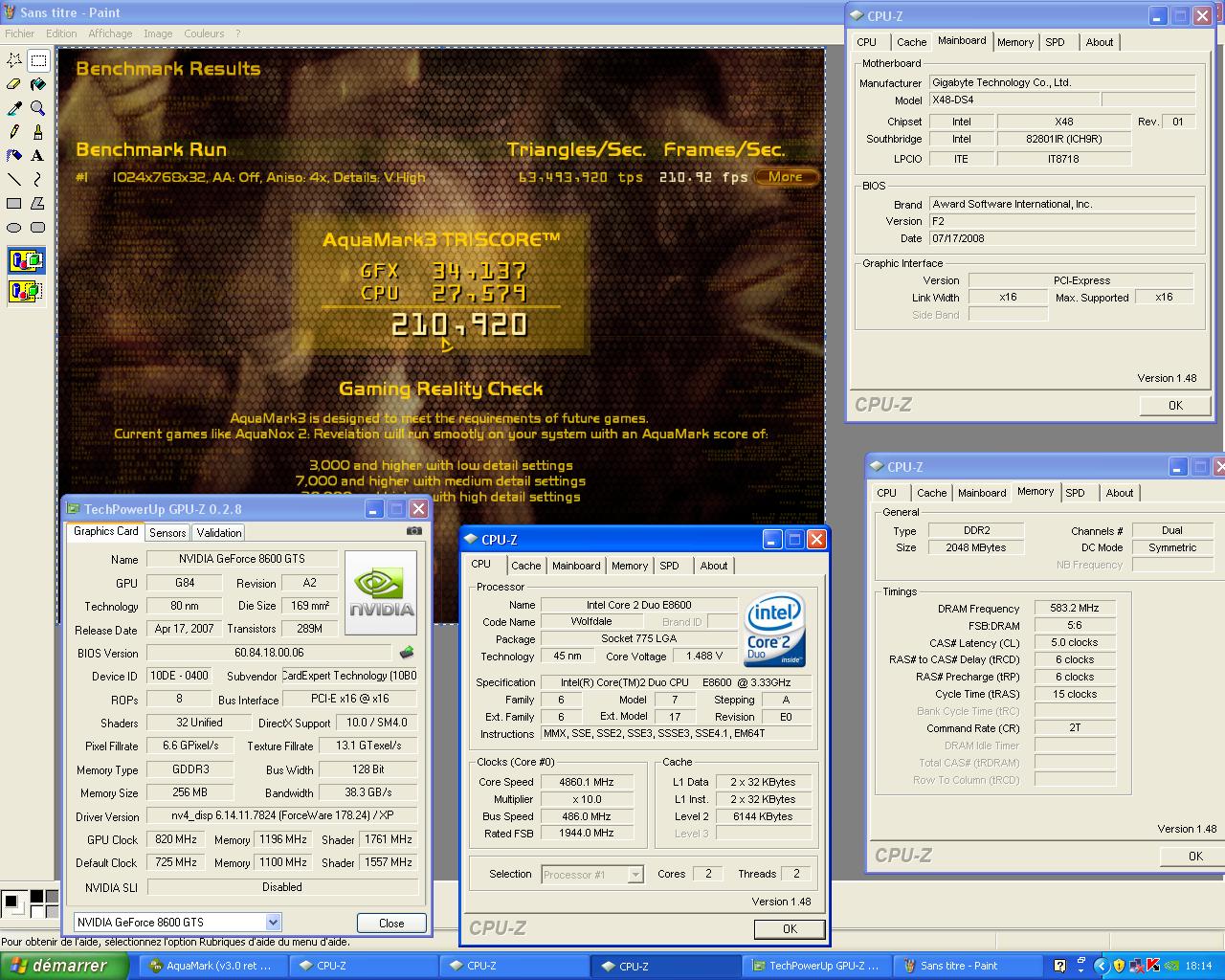The width and height of the screenshot is (1225, 980).
Task: Click OK in the Processor CPU-Z window
Action: [790, 928]
